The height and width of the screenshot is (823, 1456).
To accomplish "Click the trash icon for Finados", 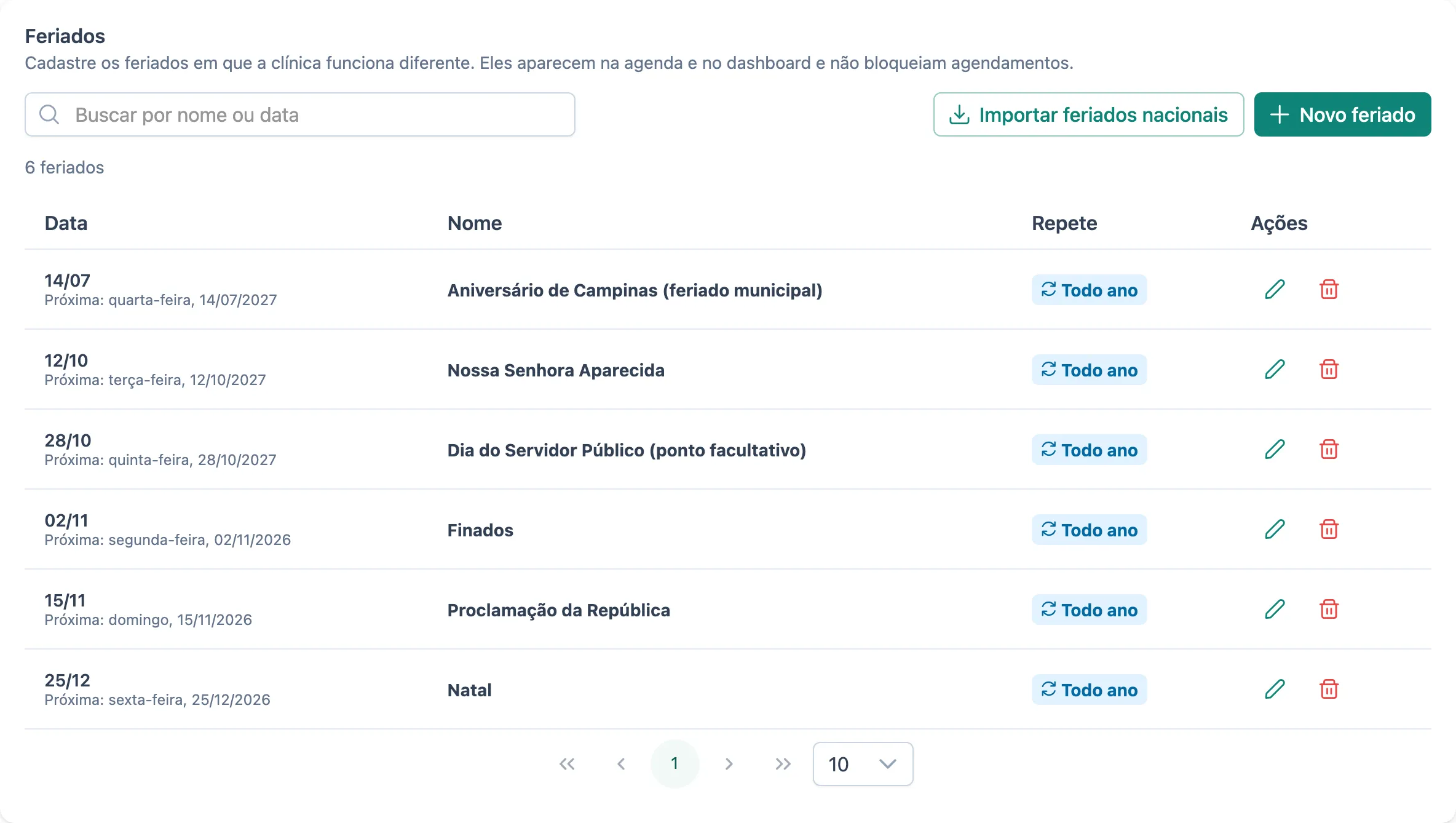I will (x=1329, y=529).
